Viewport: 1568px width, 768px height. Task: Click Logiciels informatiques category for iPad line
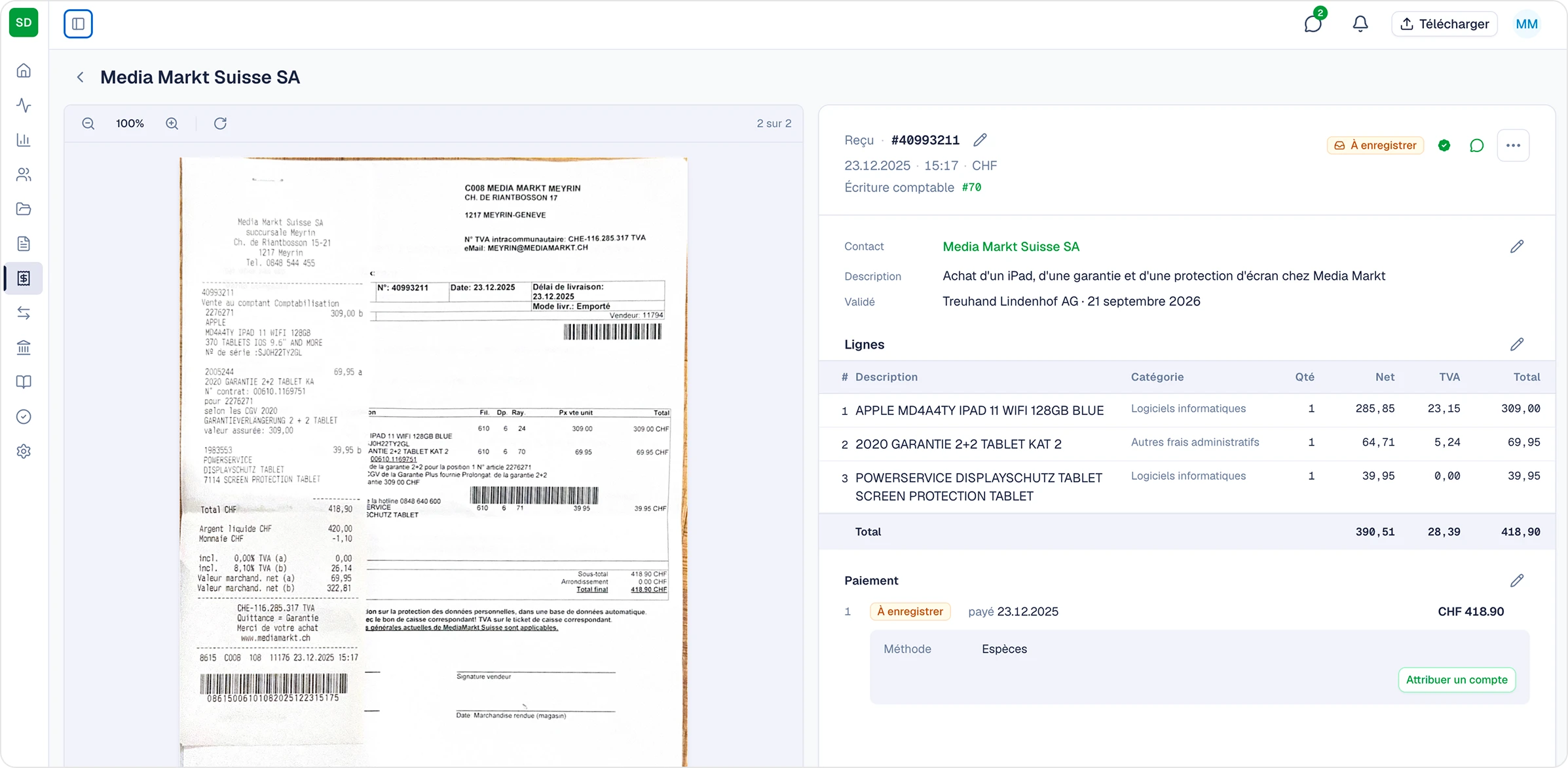coord(1188,409)
